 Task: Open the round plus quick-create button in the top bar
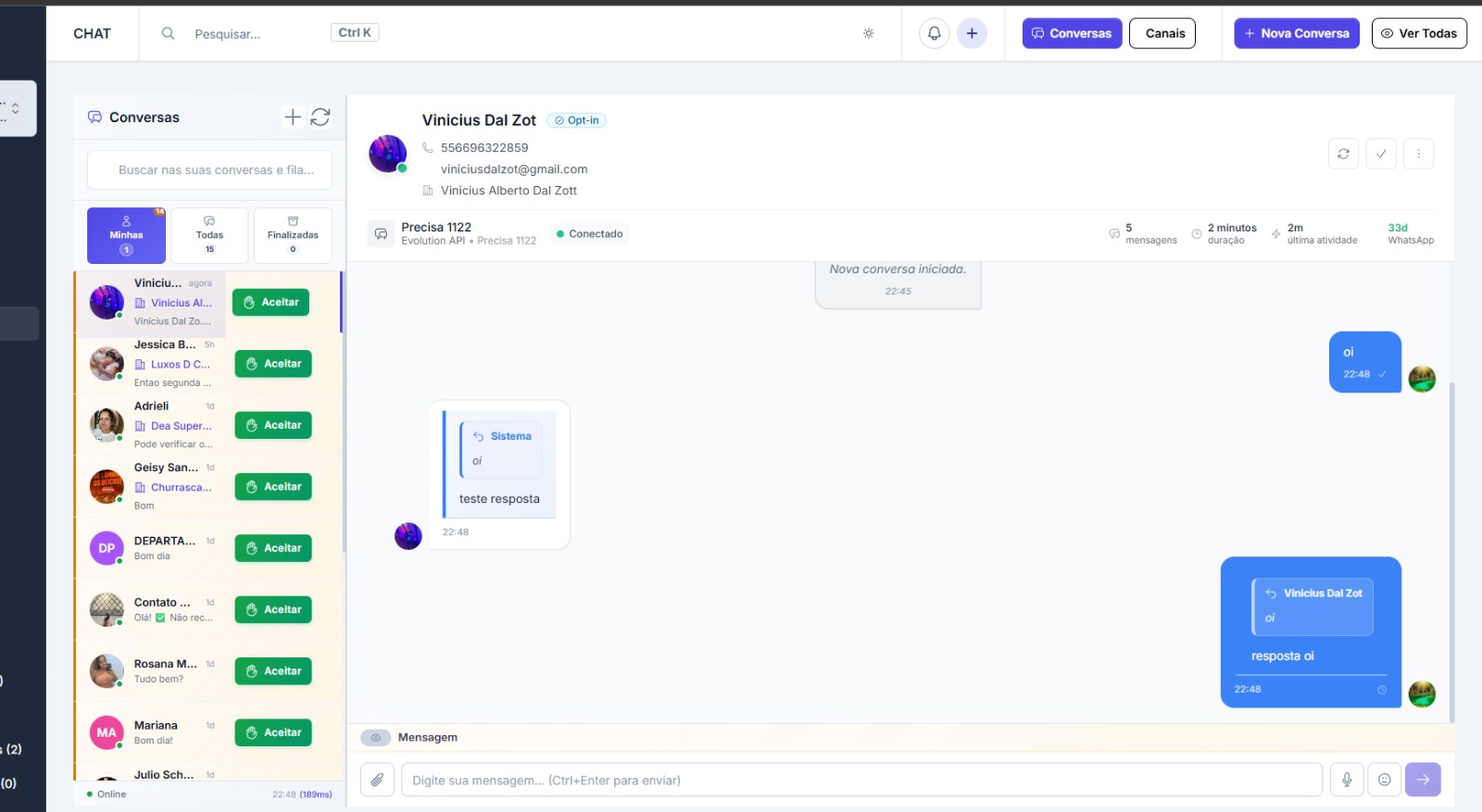point(972,33)
